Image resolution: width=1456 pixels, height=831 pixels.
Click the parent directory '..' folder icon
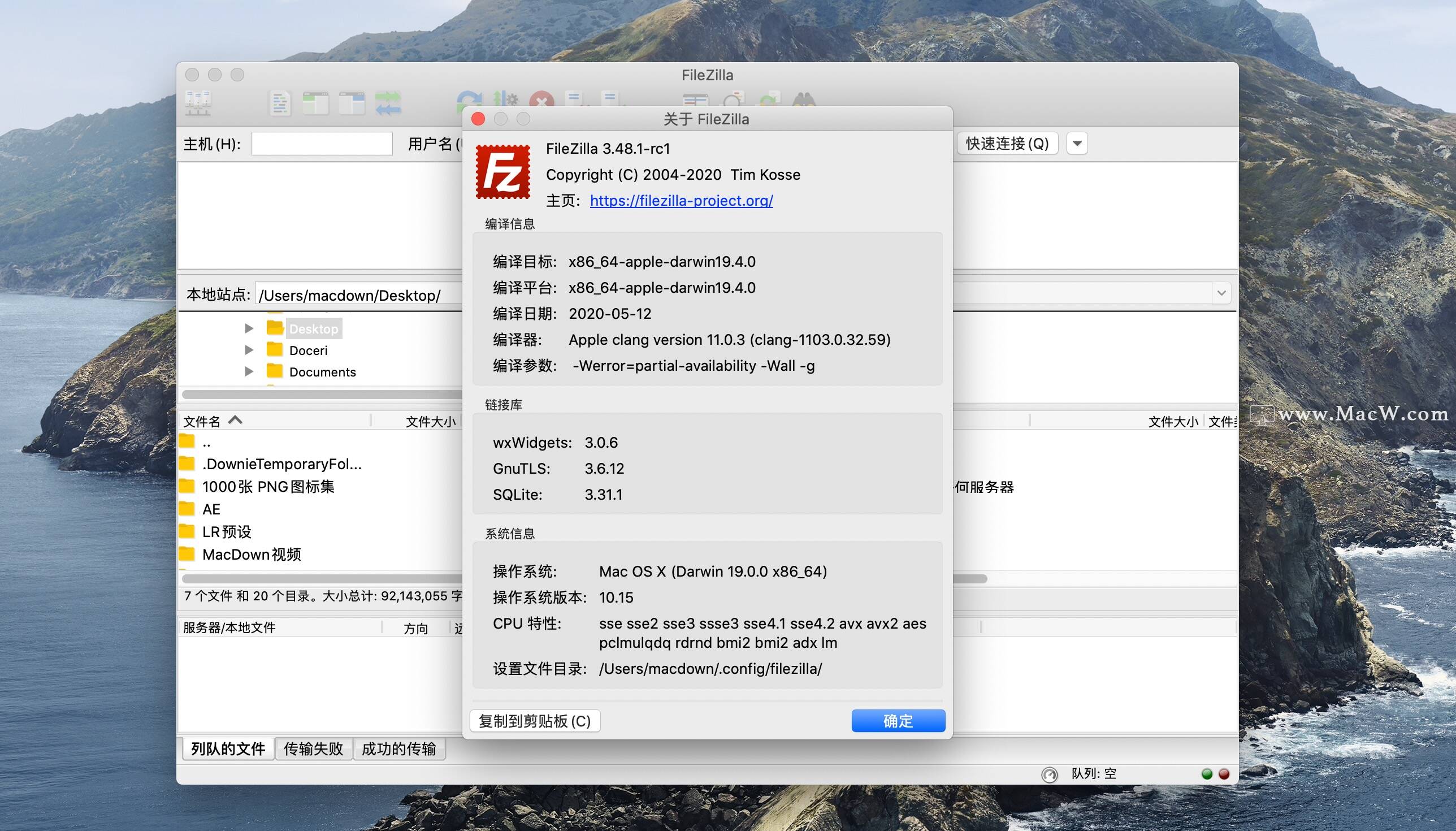coord(187,440)
